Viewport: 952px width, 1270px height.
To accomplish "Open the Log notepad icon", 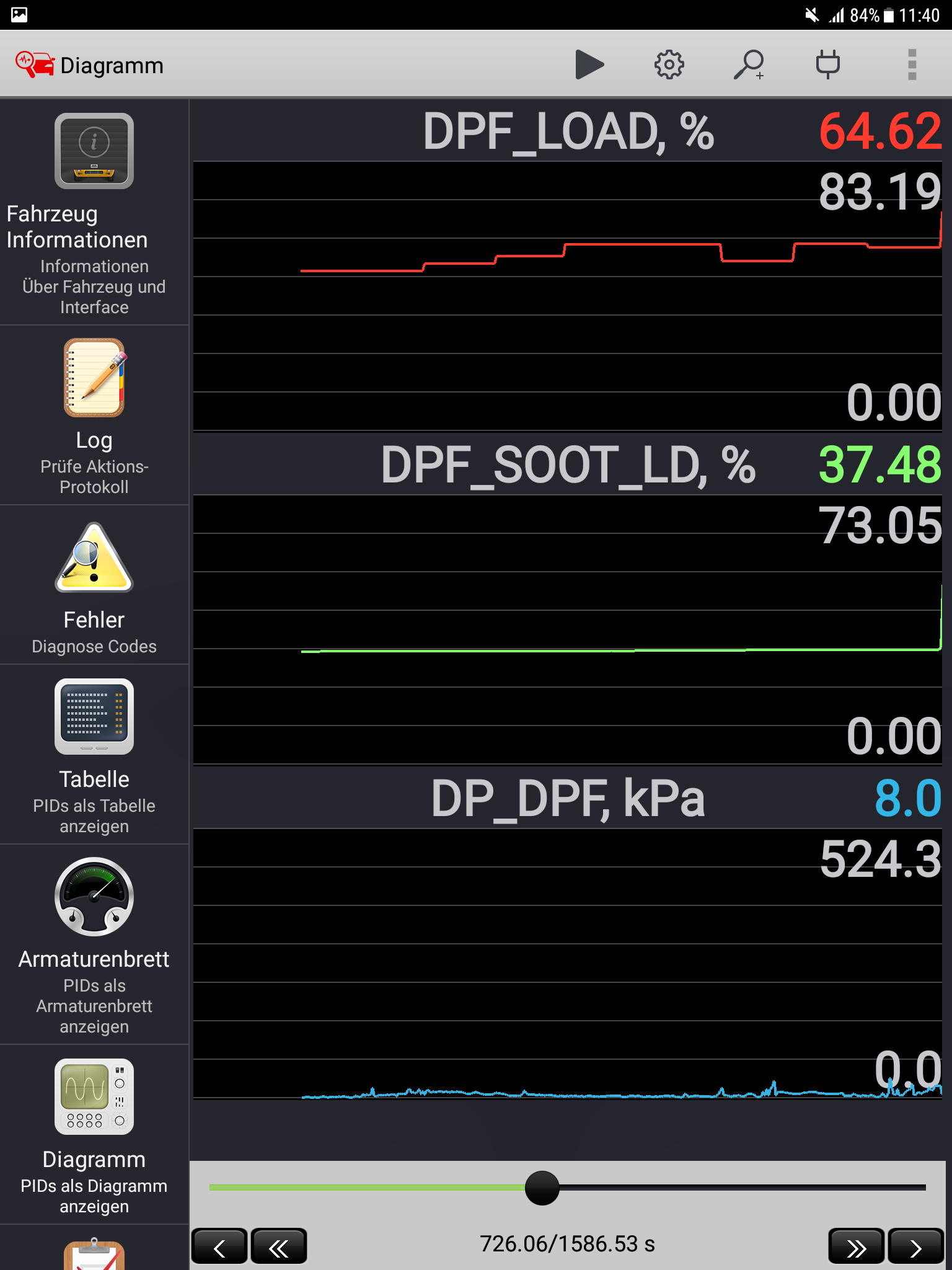I will 94,378.
